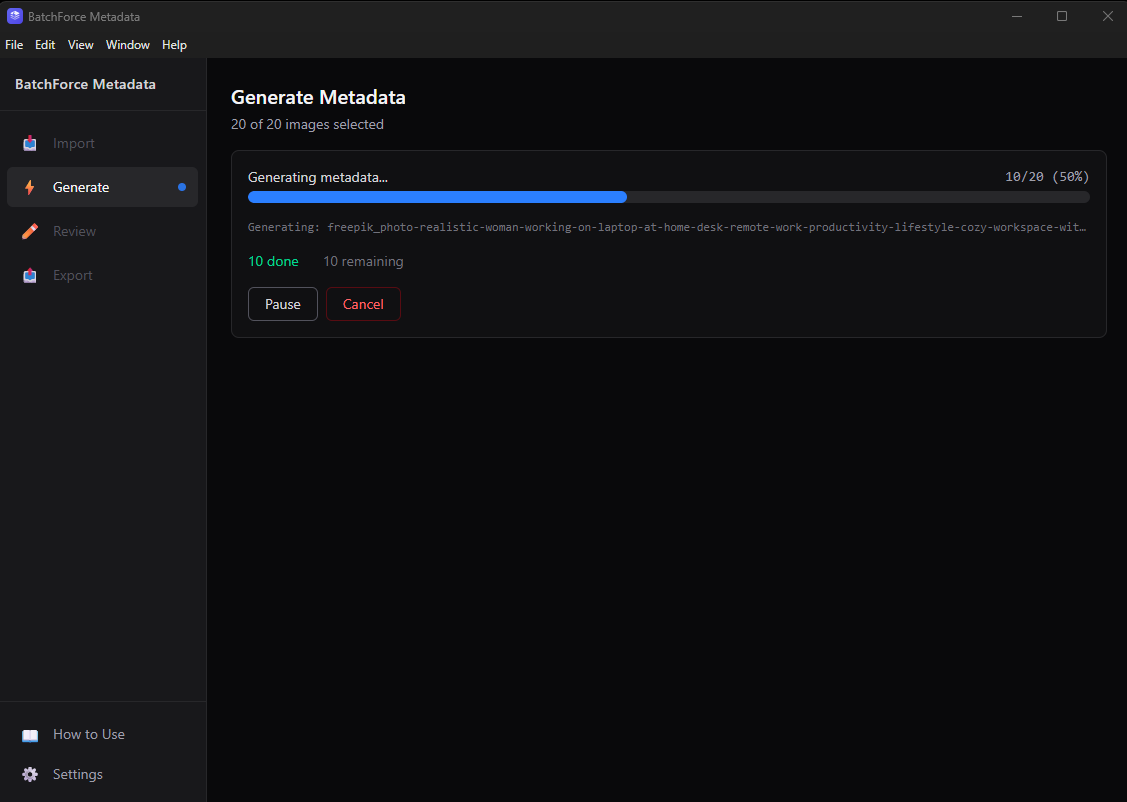This screenshot has height=802, width=1127.
Task: Click the 10 remaining label
Action: pos(363,261)
